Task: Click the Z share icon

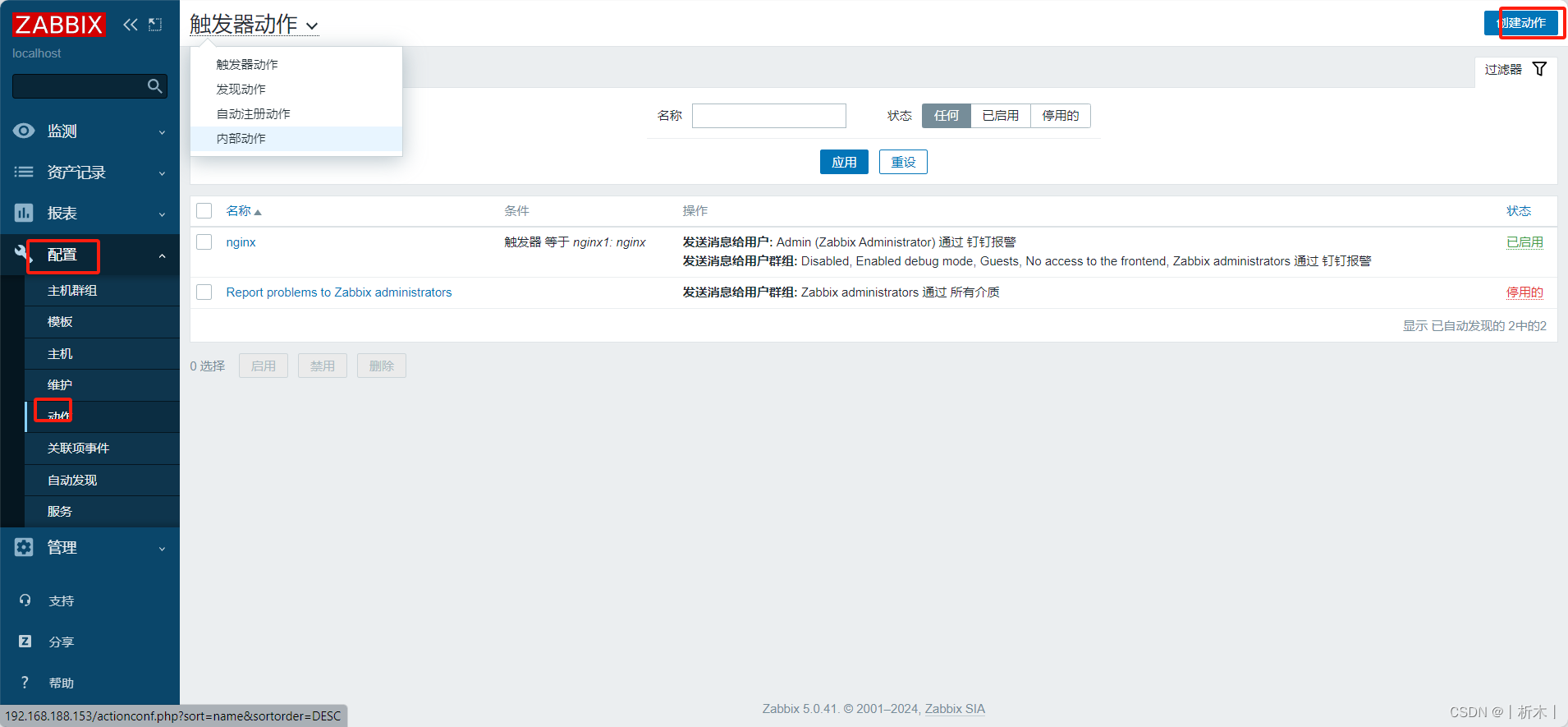Action: tap(25, 642)
